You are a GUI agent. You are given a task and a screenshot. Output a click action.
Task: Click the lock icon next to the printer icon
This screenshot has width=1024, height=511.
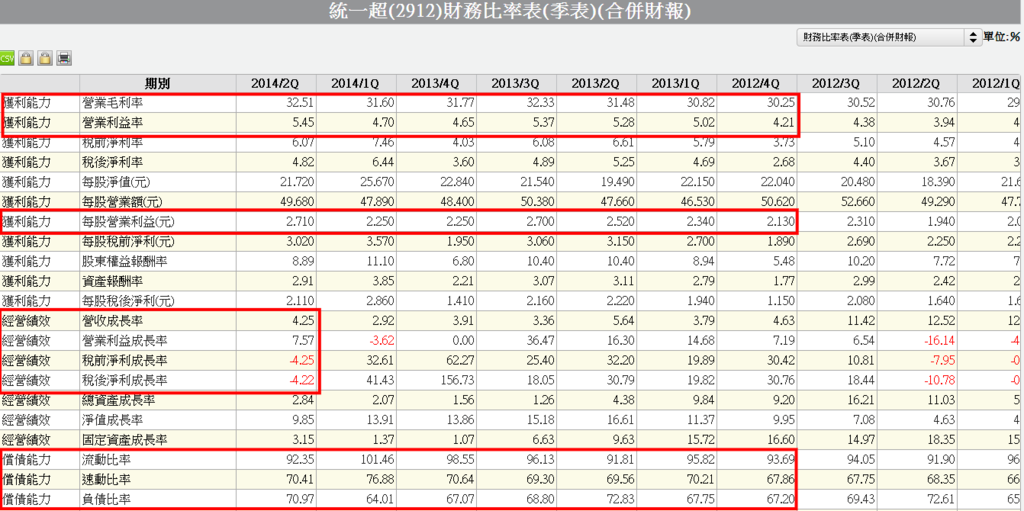coord(44,58)
